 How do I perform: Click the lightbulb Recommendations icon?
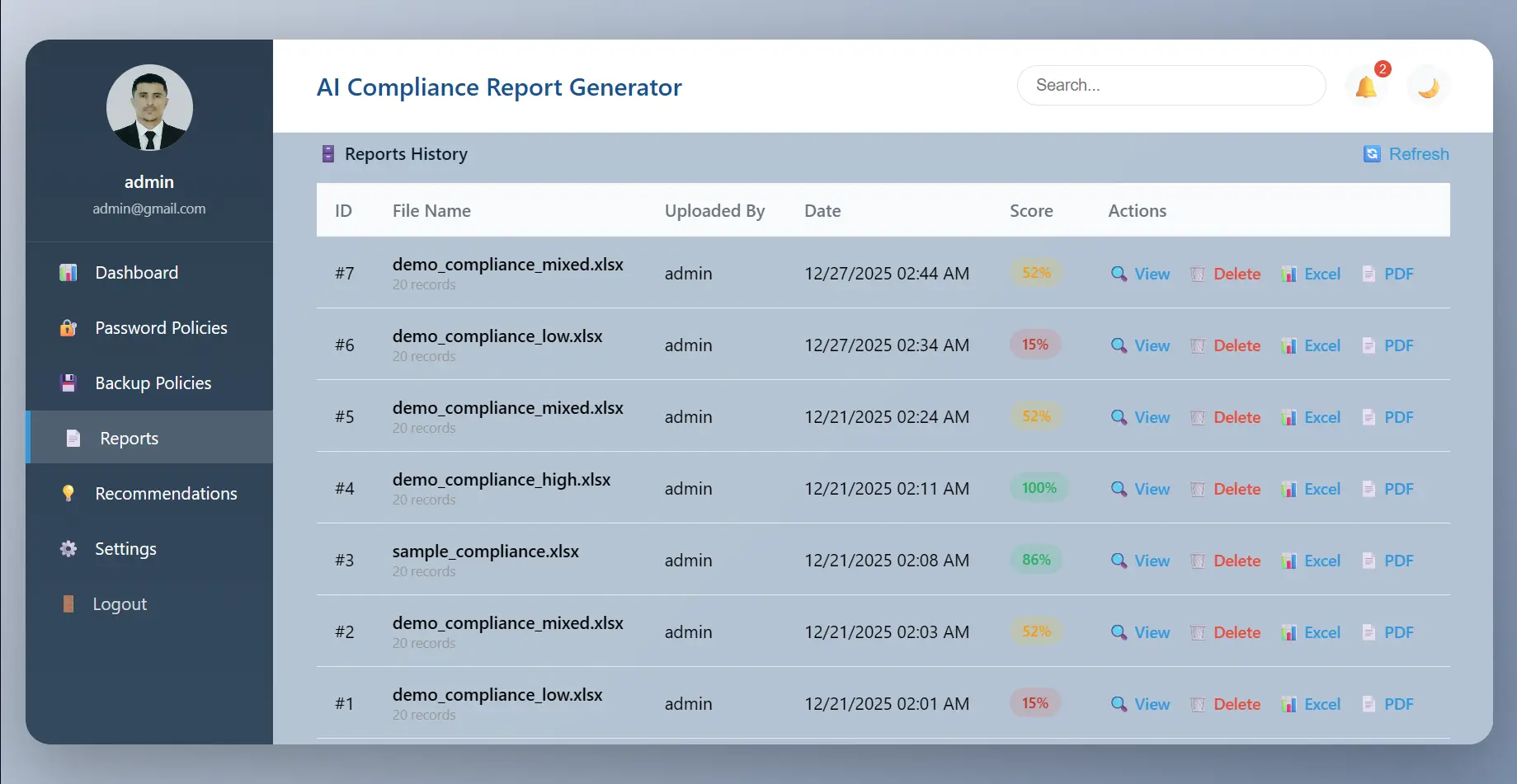pos(68,494)
